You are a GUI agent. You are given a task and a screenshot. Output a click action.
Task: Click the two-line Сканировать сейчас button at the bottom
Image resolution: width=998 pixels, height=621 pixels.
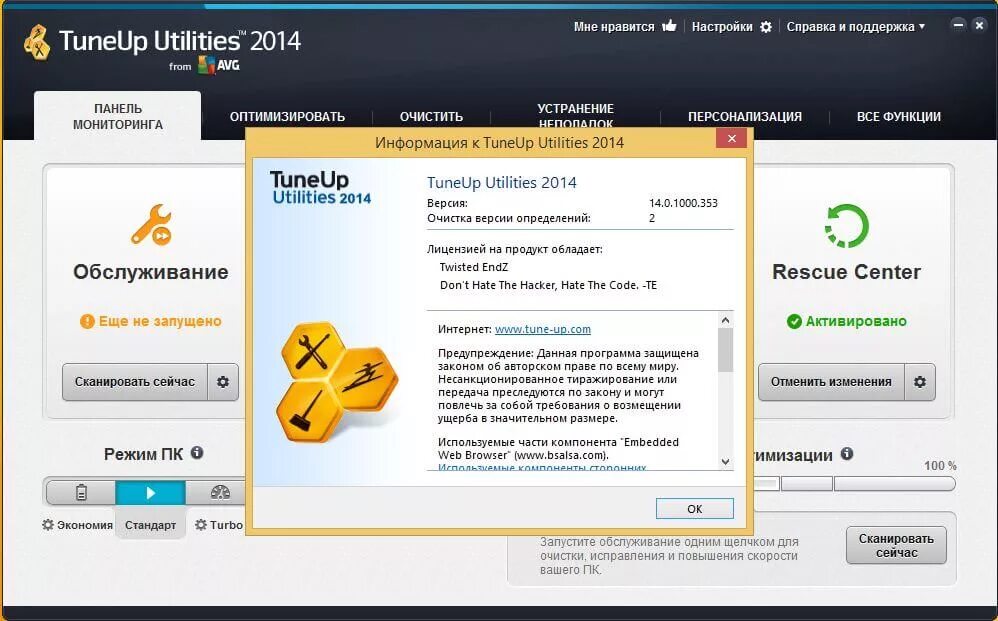click(896, 545)
